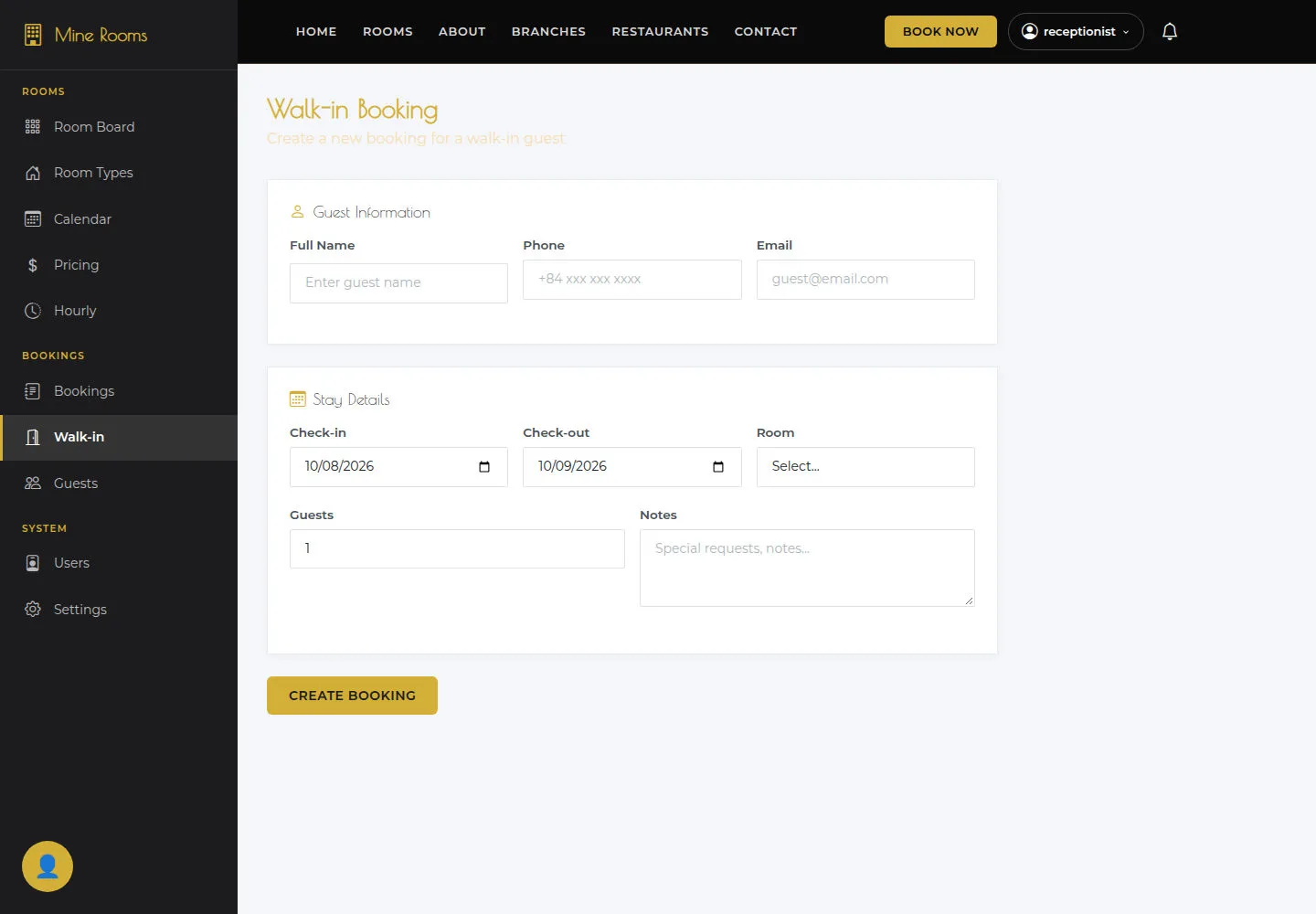This screenshot has height=914, width=1316.
Task: Focus the Full Name input field
Action: click(398, 283)
